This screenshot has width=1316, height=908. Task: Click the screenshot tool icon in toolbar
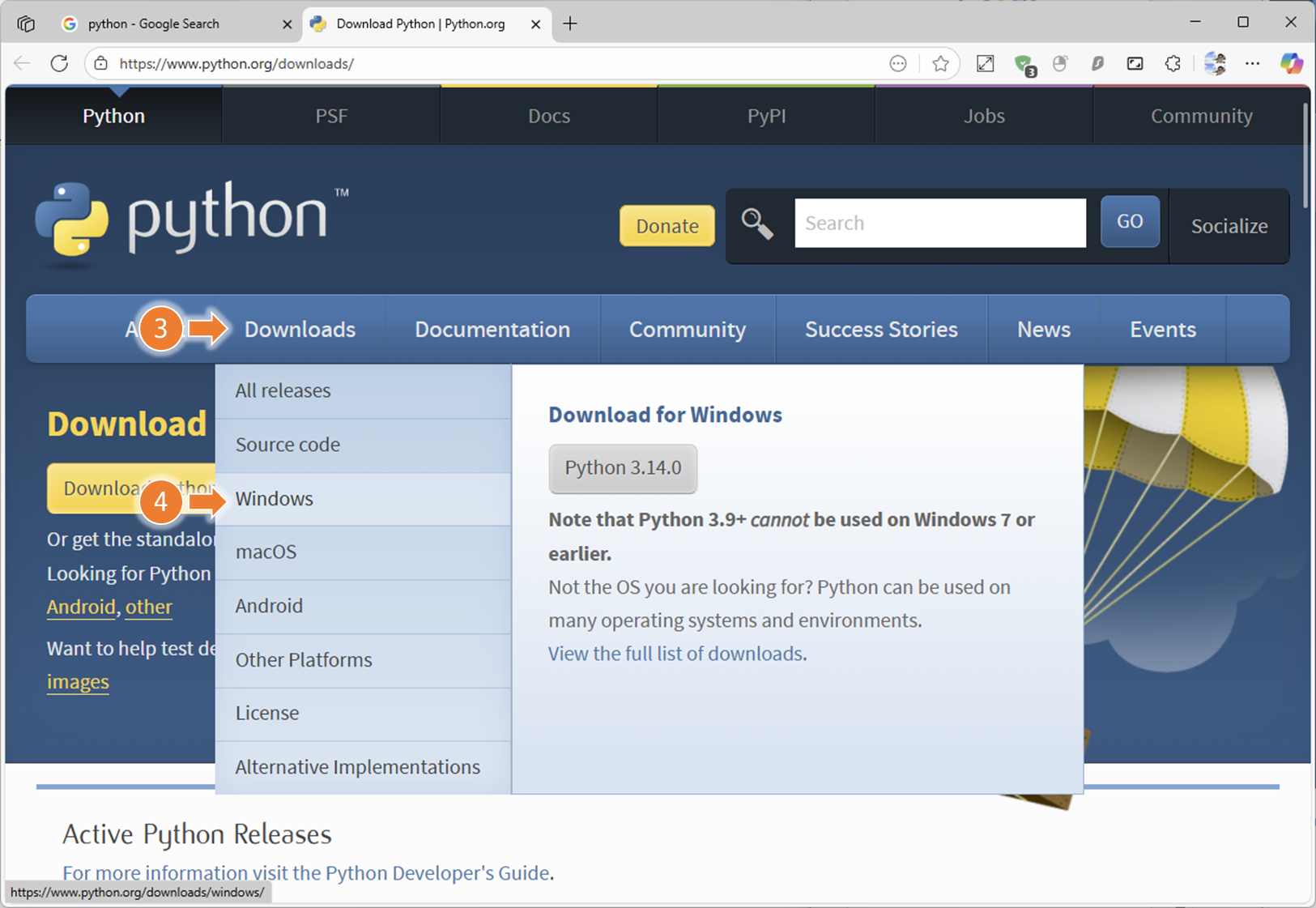point(986,63)
